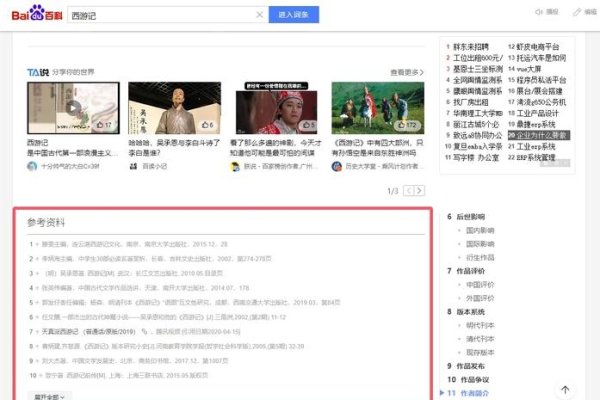Click the link icon in reference 7

pos(144,331)
